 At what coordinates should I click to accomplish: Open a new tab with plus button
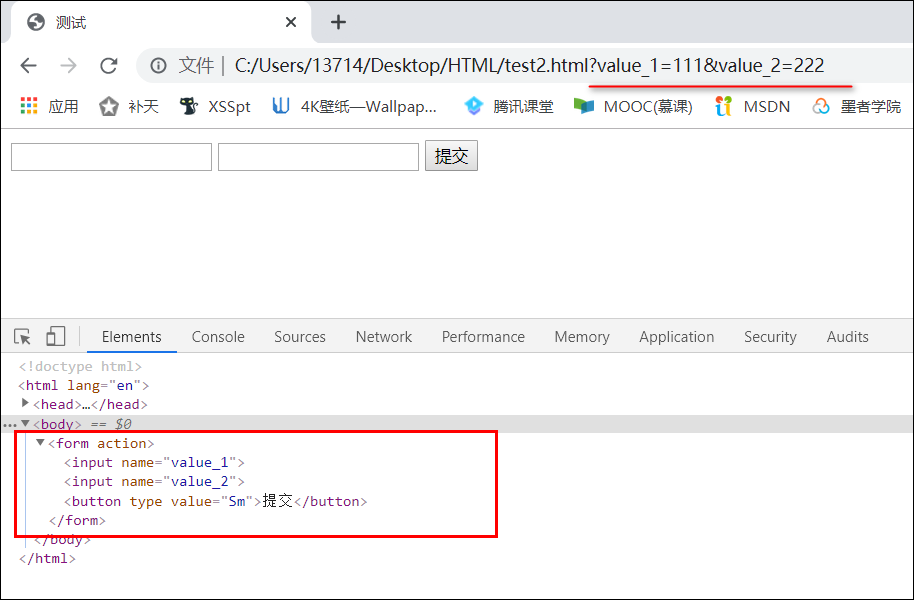coord(338,22)
